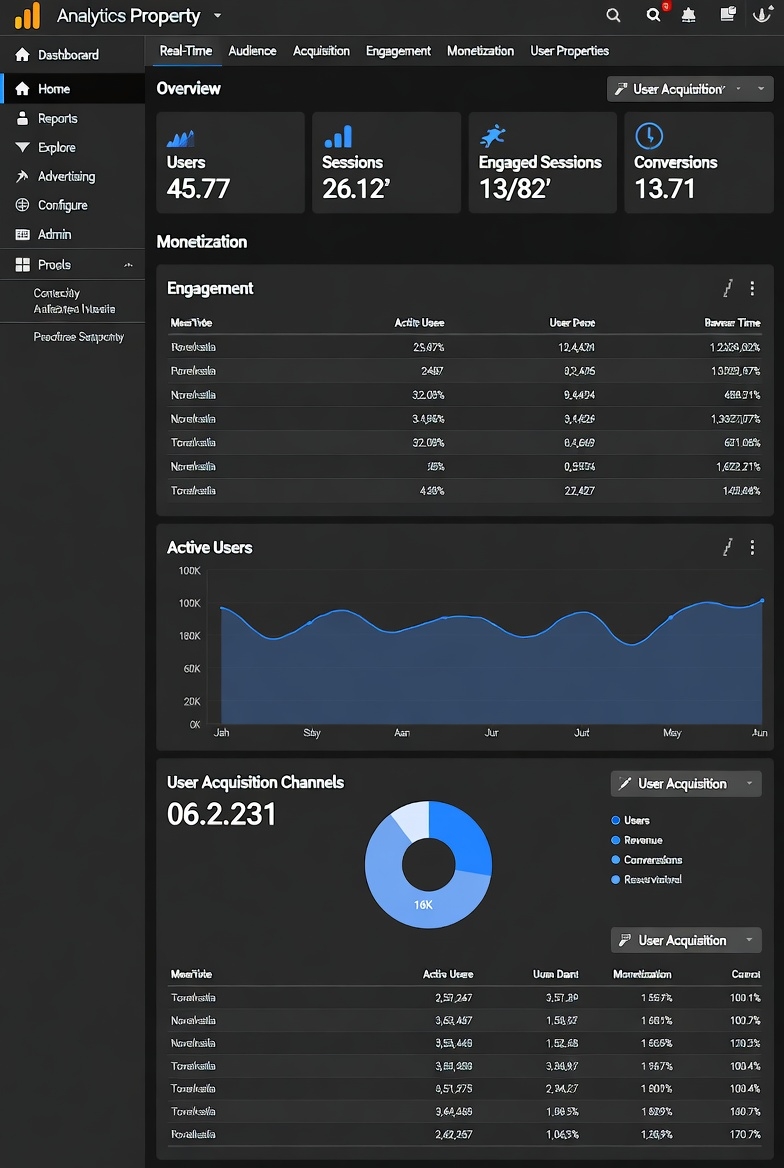Click the bell notifications icon

pyautogui.click(x=689, y=15)
